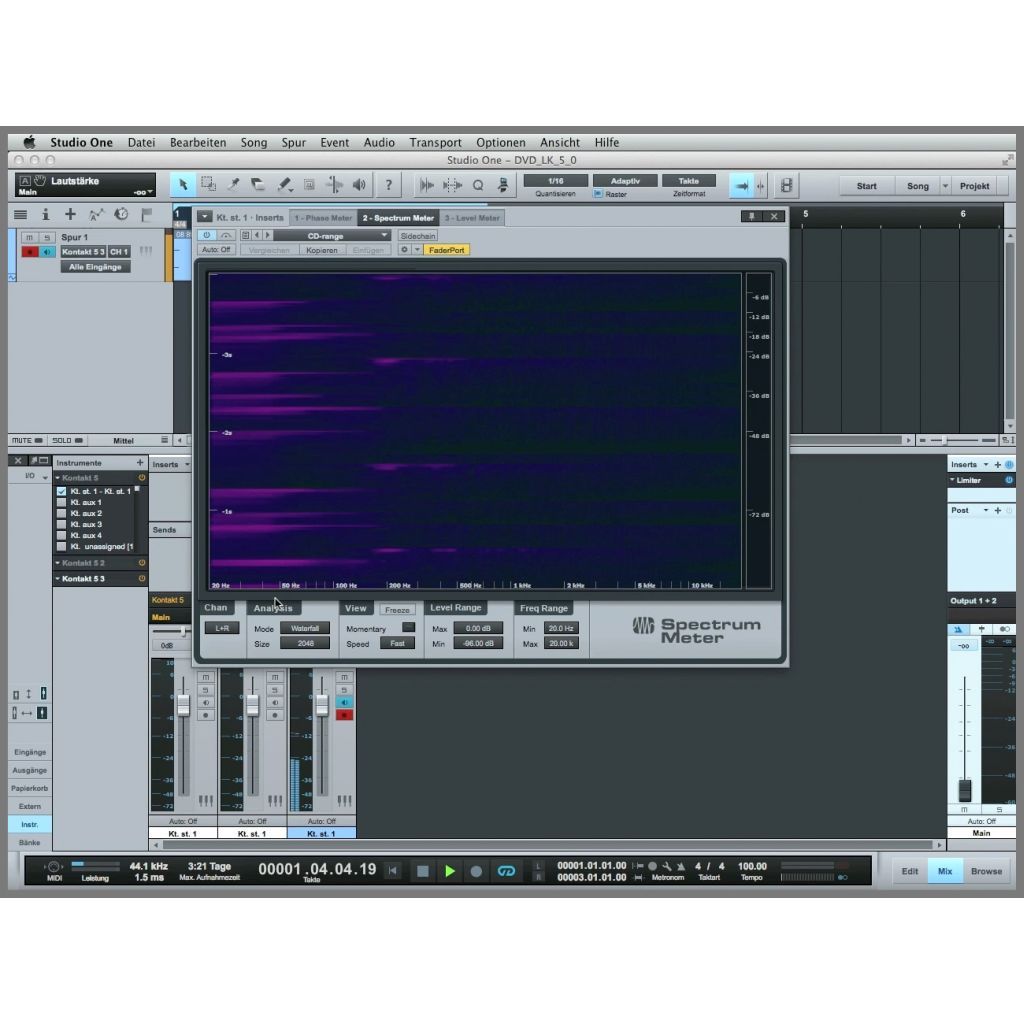Screen dimensions: 1024x1024
Task: Click the Q quantize icon in toolbar
Action: [x=478, y=185]
